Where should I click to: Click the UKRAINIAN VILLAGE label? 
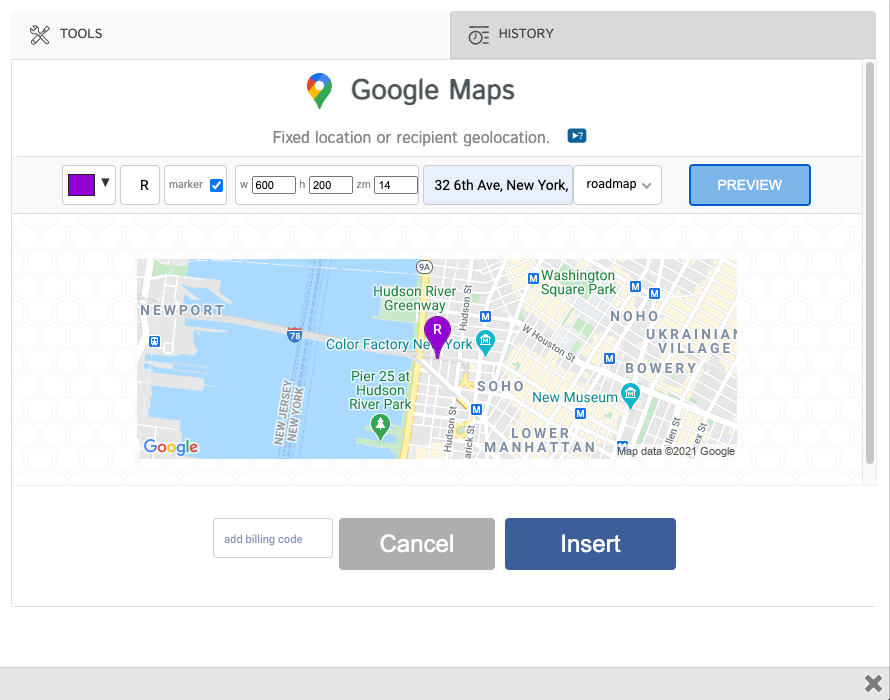click(692, 341)
